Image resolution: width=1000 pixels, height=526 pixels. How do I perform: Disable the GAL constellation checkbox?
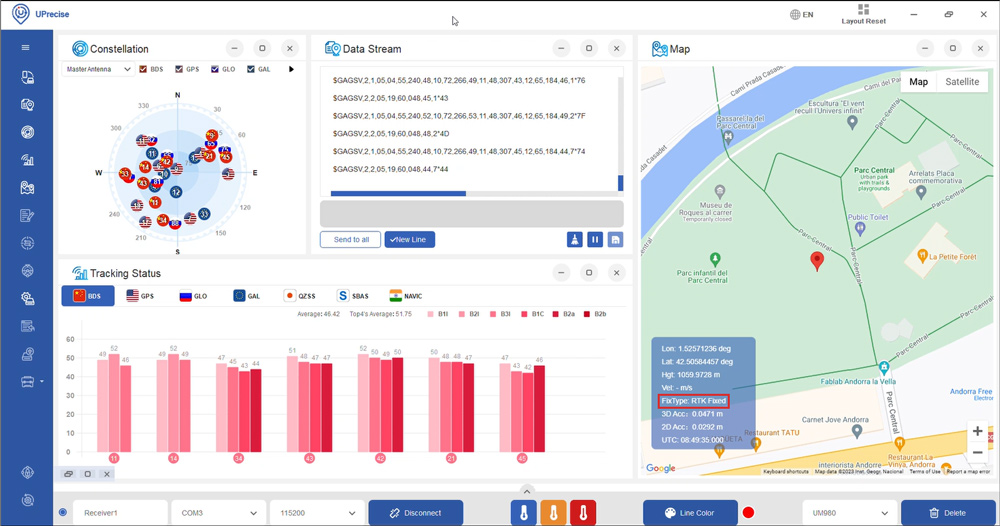[251, 70]
